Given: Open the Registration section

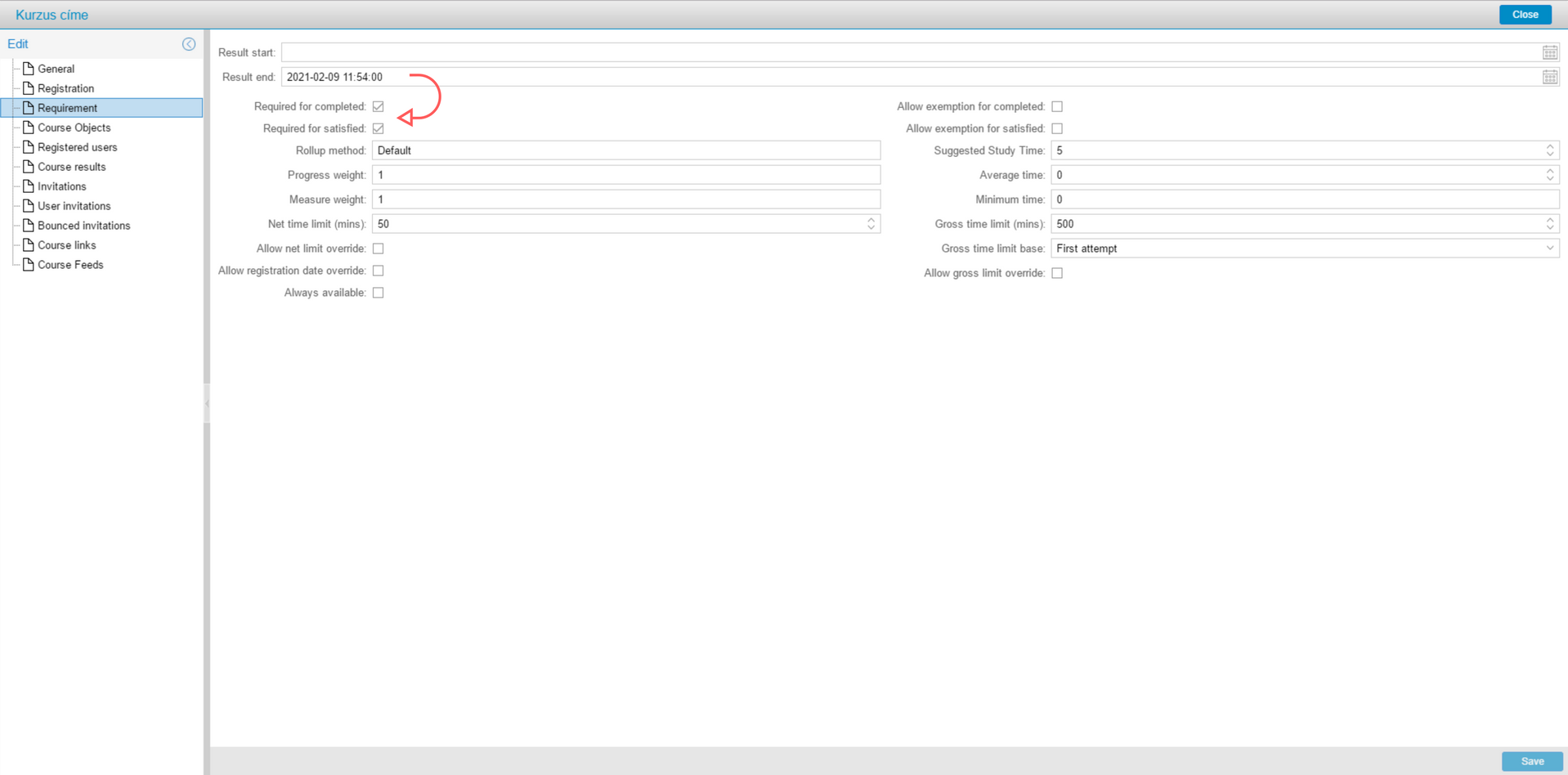Looking at the screenshot, I should 65,88.
